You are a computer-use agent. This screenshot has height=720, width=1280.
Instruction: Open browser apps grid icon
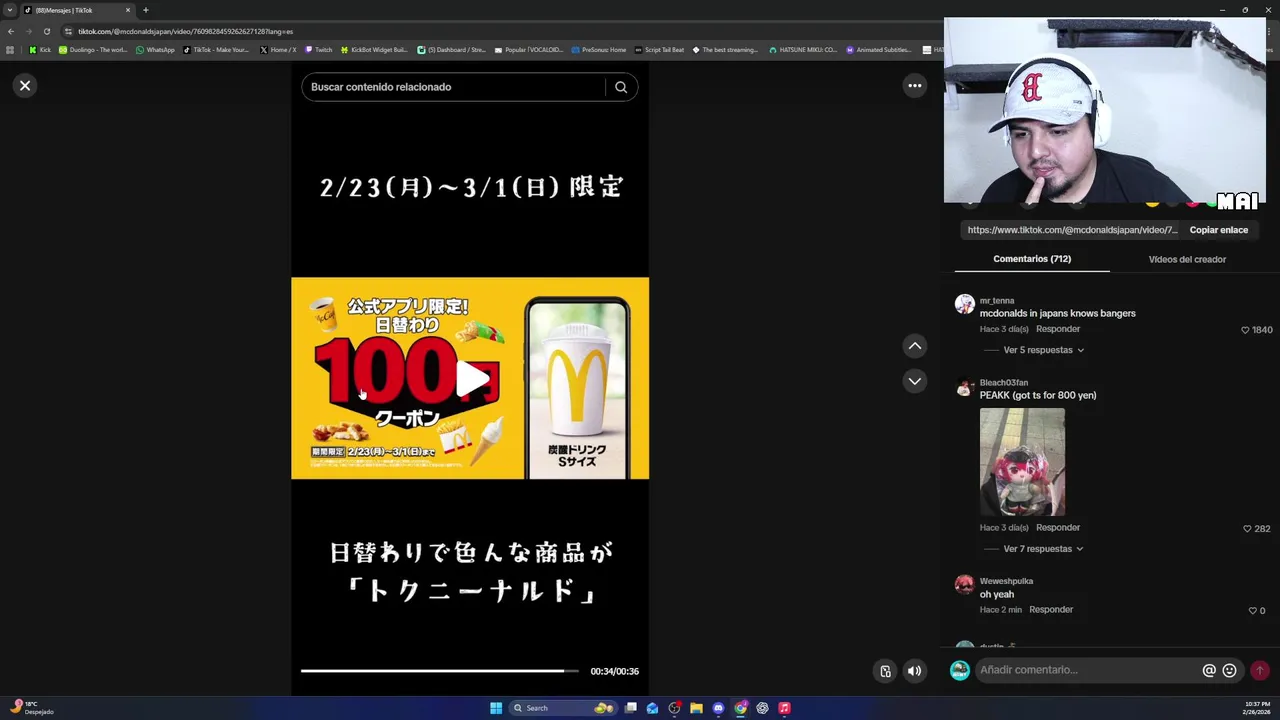pos(10,50)
